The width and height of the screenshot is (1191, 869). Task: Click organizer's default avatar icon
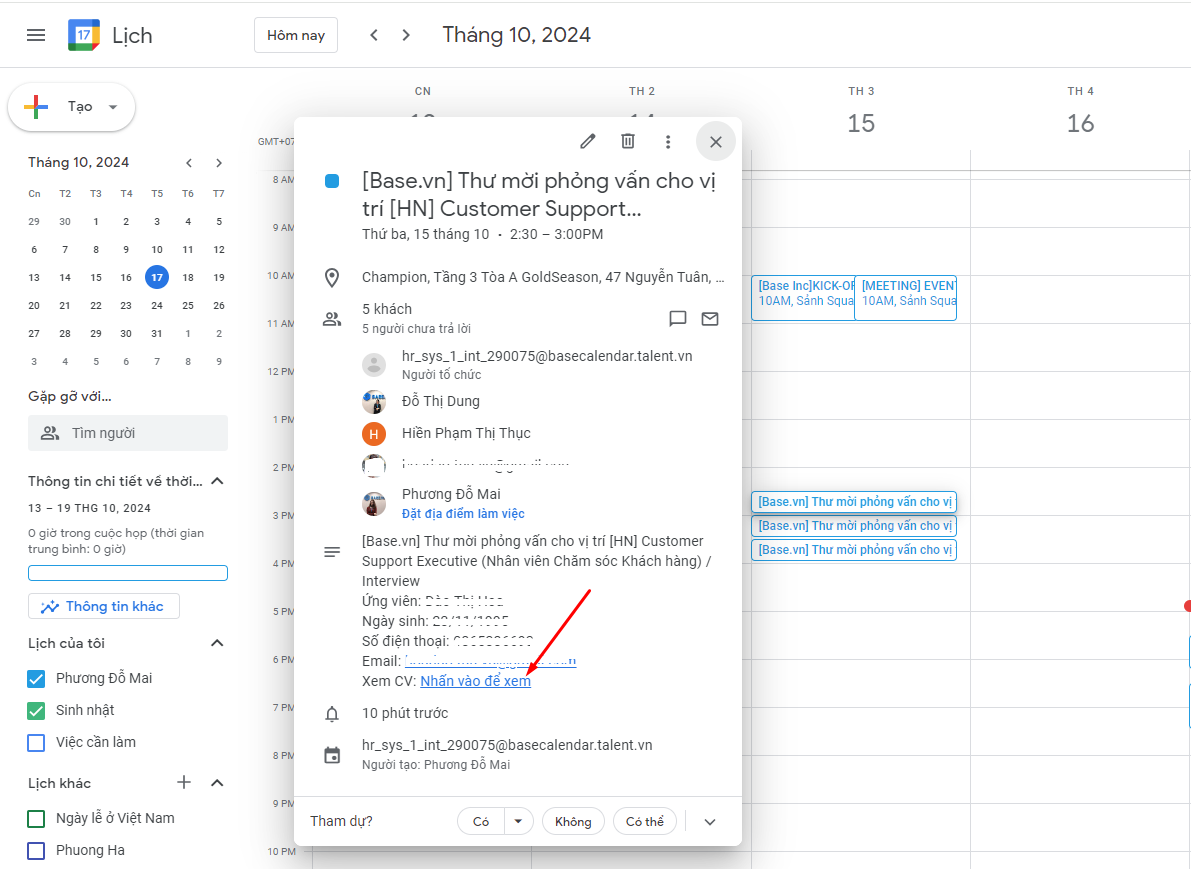pos(374,365)
